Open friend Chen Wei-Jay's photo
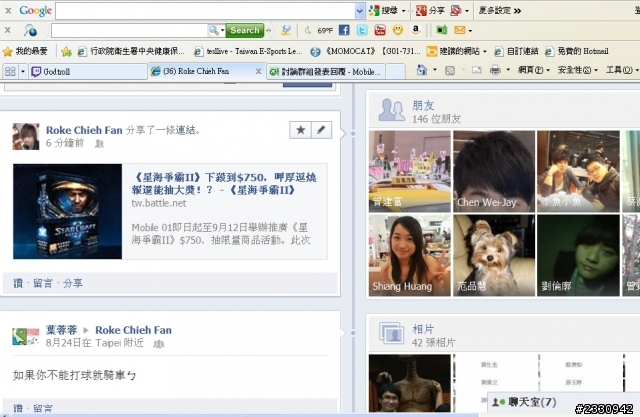The width and height of the screenshot is (640, 417). [494, 171]
